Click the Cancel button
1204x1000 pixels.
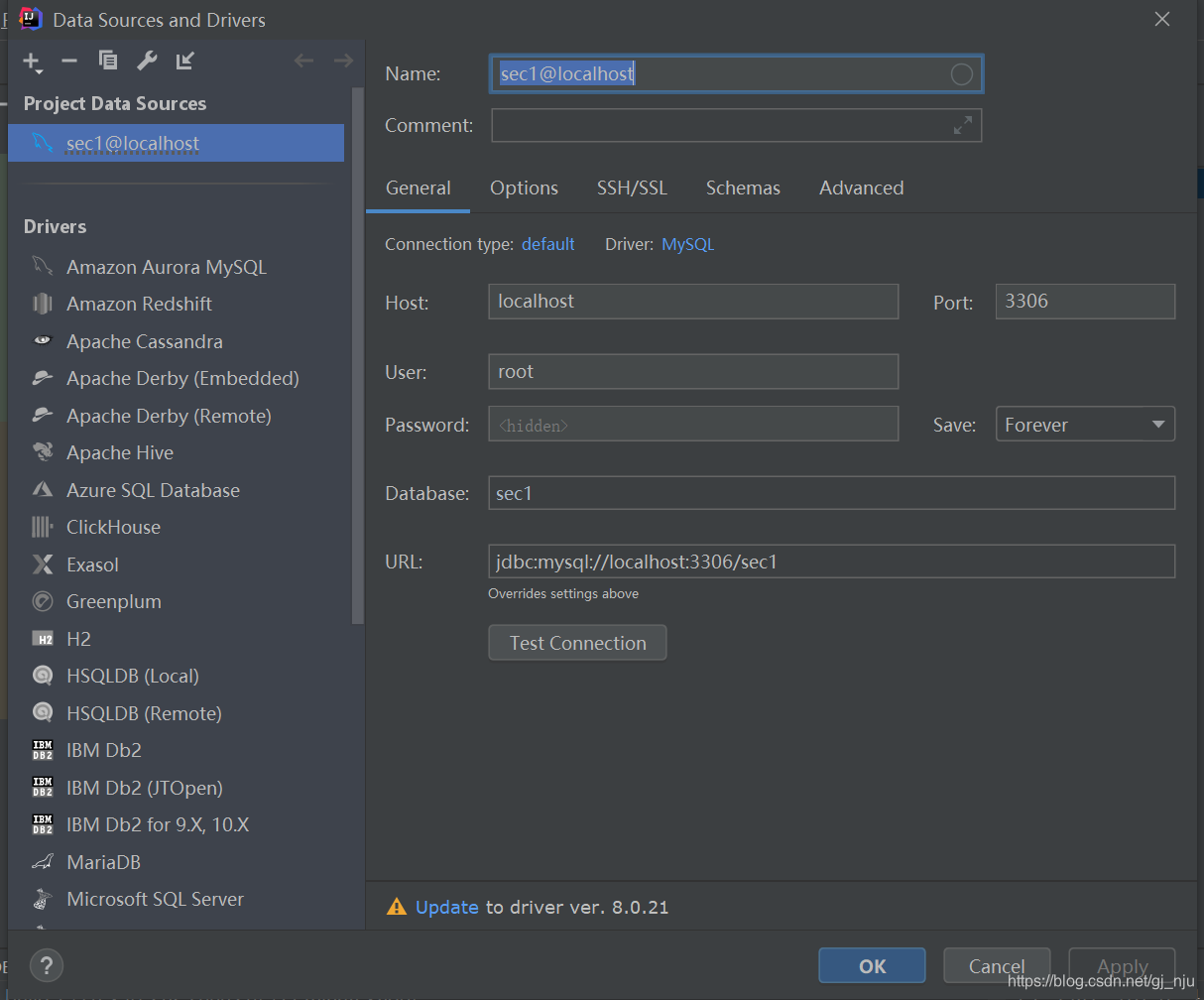coord(997,965)
